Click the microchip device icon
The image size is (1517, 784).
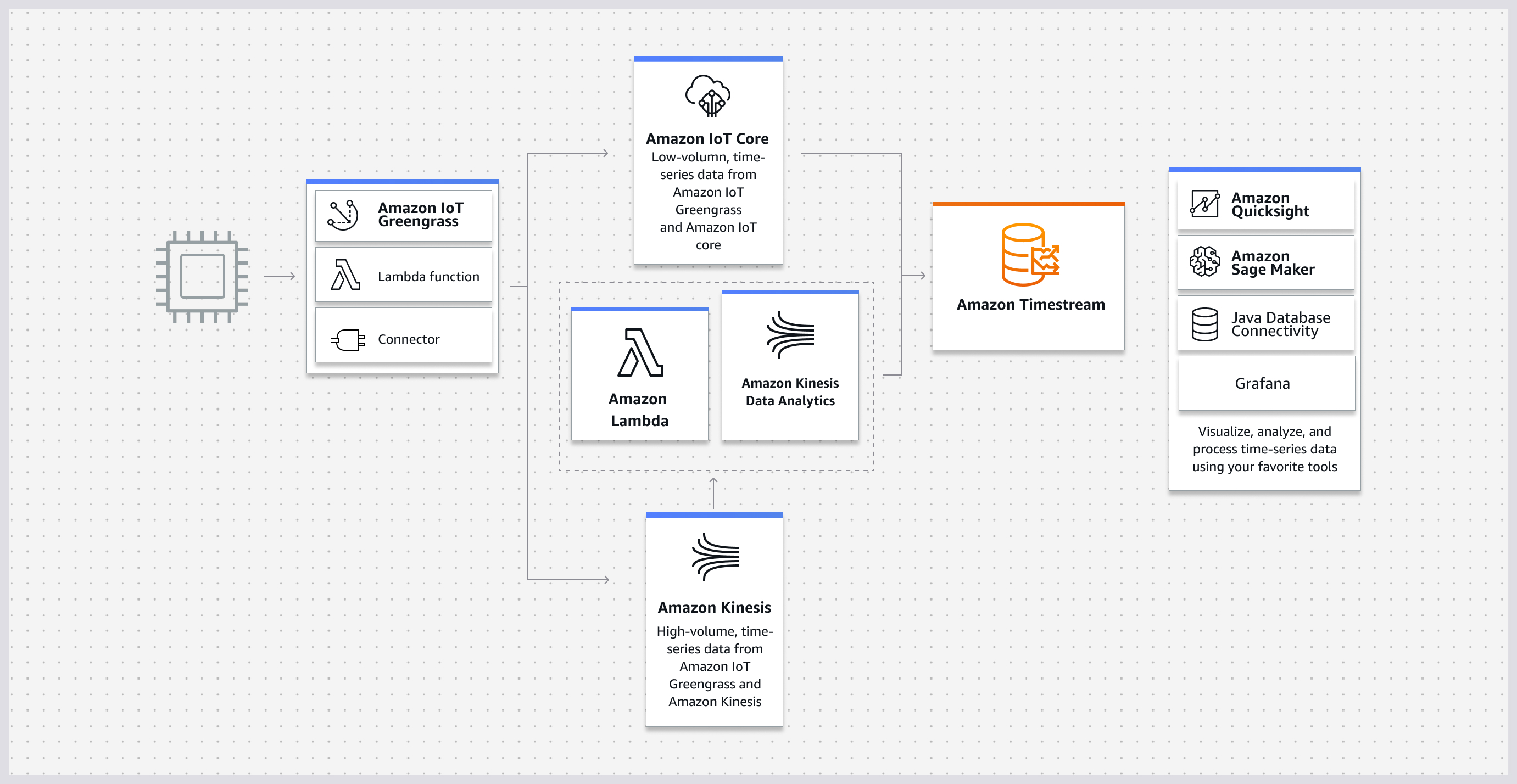coord(202,276)
